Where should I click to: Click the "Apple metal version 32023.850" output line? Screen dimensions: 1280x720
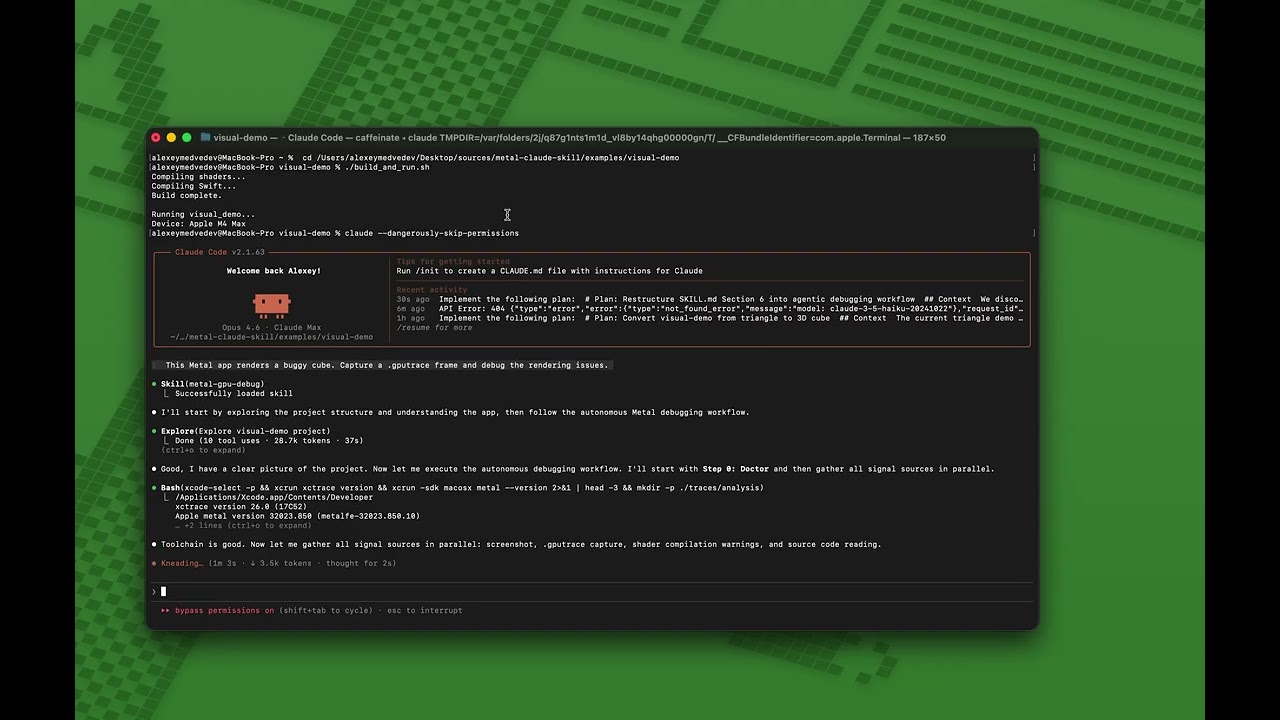tap(297, 516)
